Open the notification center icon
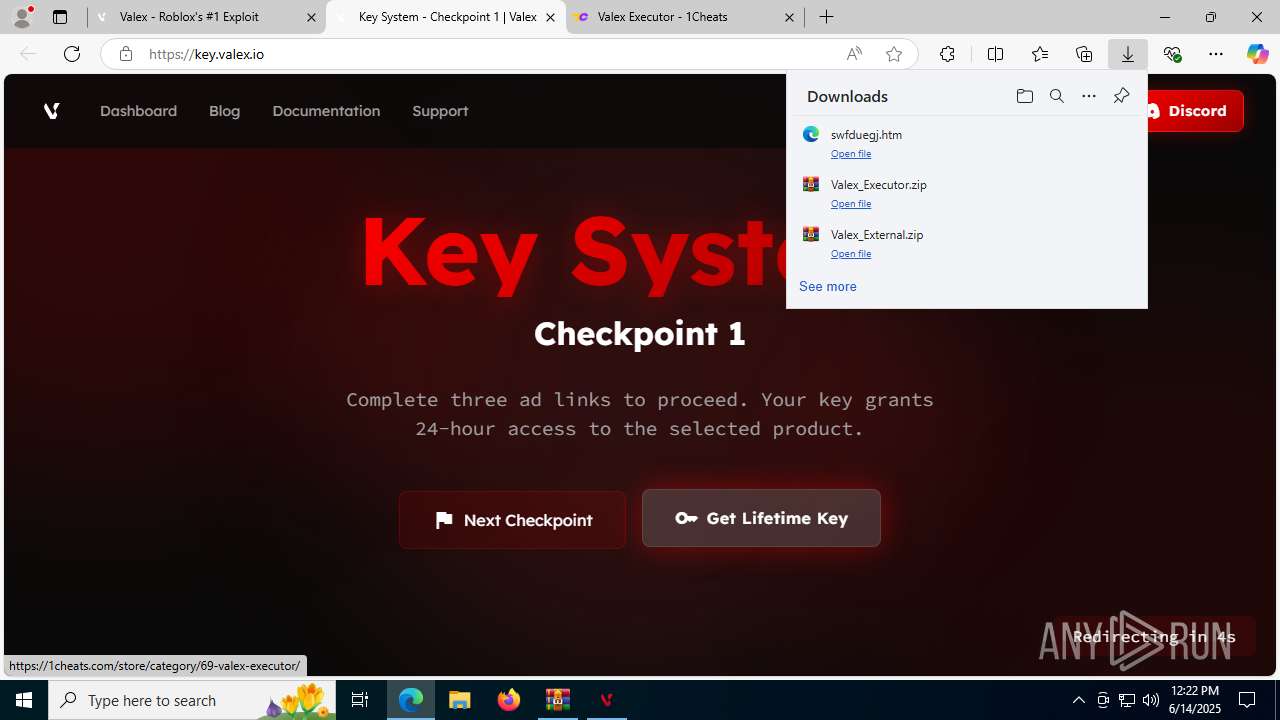The width and height of the screenshot is (1280, 720). (1247, 700)
